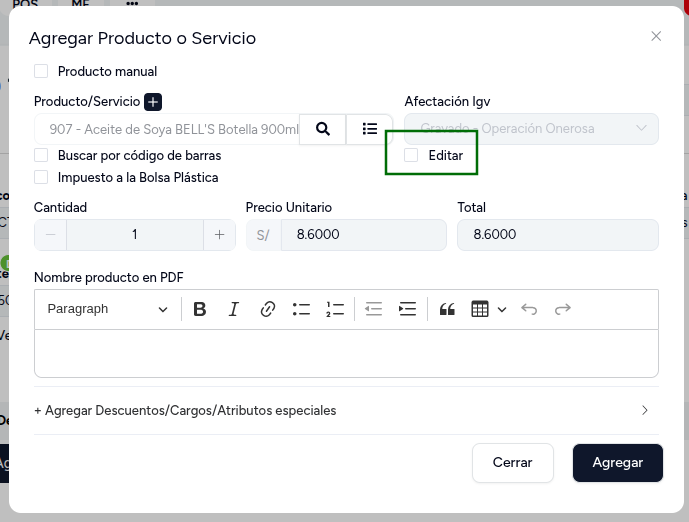
Task: Toggle bold formatting in the editor
Action: [200, 309]
